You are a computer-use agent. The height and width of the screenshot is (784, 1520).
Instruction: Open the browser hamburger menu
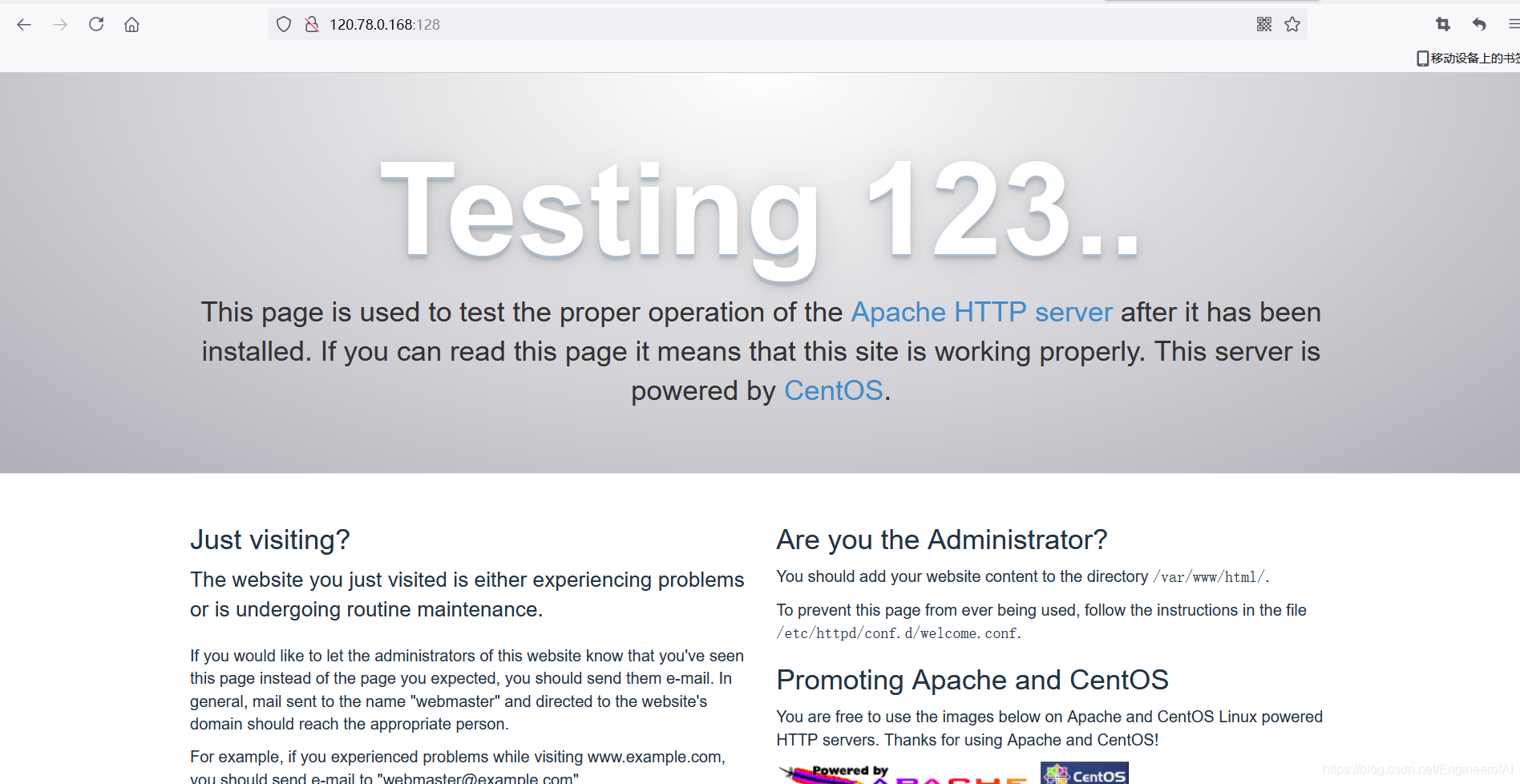point(1514,25)
